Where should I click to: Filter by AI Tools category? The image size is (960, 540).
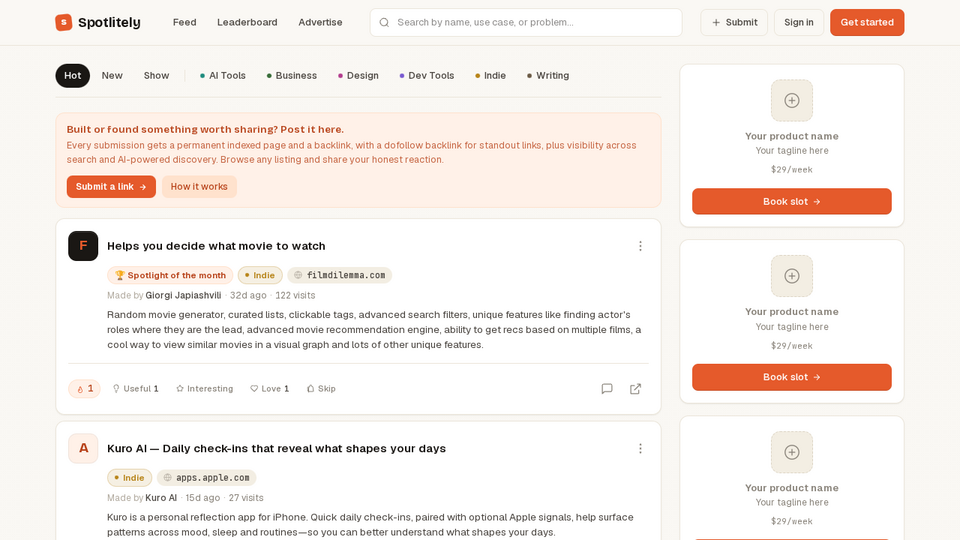[x=223, y=76]
